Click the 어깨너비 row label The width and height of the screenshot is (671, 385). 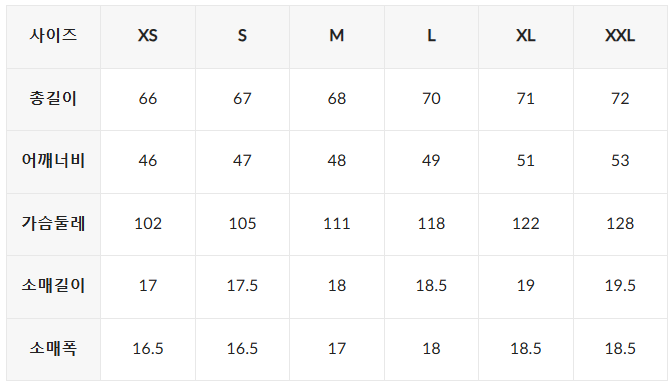tap(53, 162)
